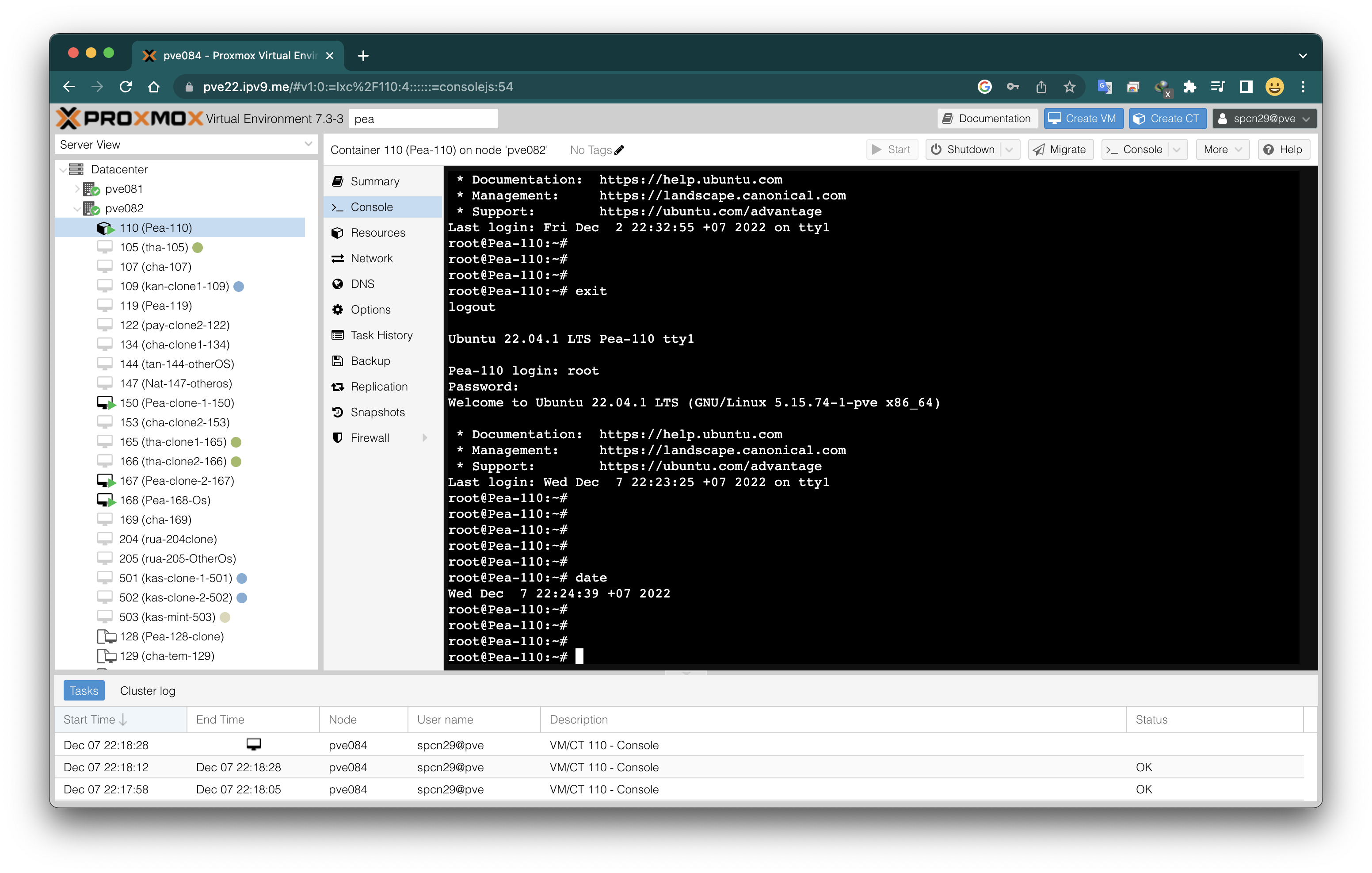The height and width of the screenshot is (873, 1372).
Task: Click the Create VM button
Action: click(x=1083, y=119)
